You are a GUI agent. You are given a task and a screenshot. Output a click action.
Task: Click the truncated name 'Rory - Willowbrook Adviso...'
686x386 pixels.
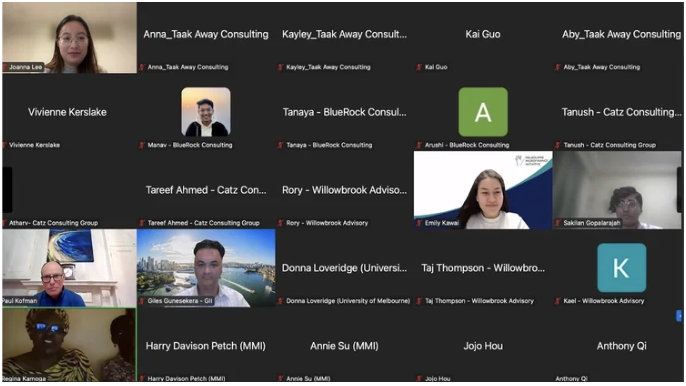tap(344, 190)
